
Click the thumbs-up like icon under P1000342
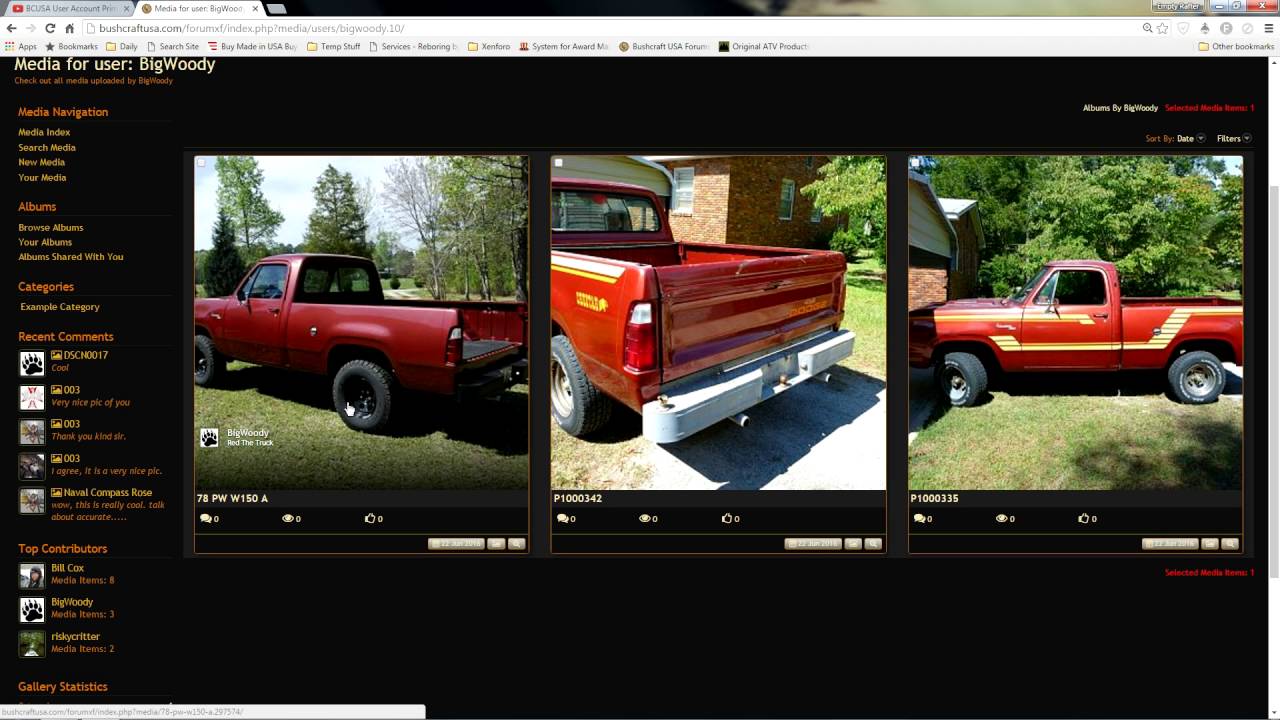click(727, 518)
